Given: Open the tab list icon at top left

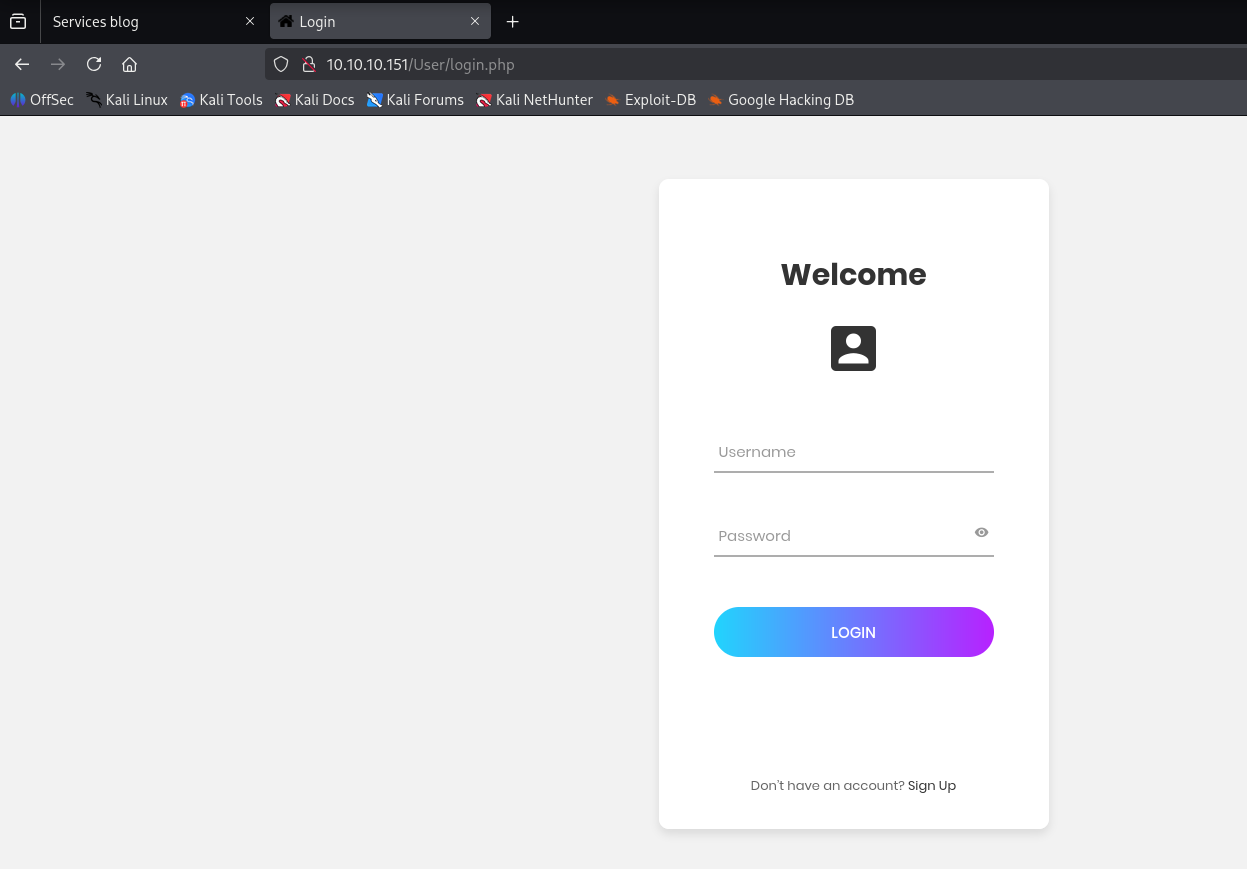Looking at the screenshot, I should coord(18,21).
